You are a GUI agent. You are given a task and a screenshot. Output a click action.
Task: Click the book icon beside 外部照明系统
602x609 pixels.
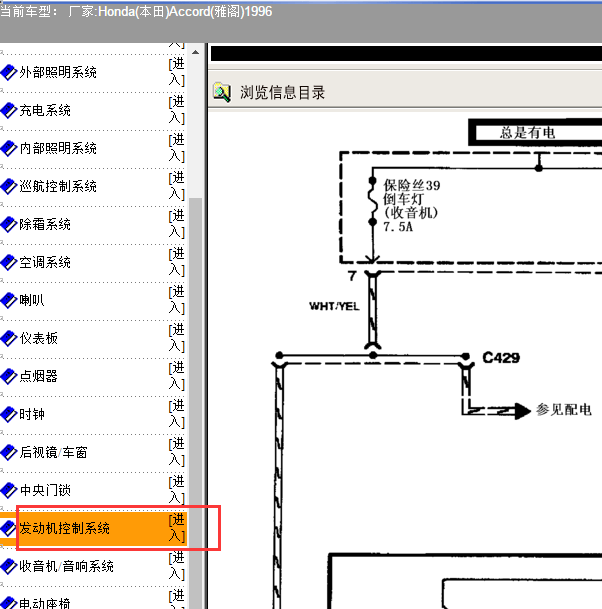click(9, 73)
